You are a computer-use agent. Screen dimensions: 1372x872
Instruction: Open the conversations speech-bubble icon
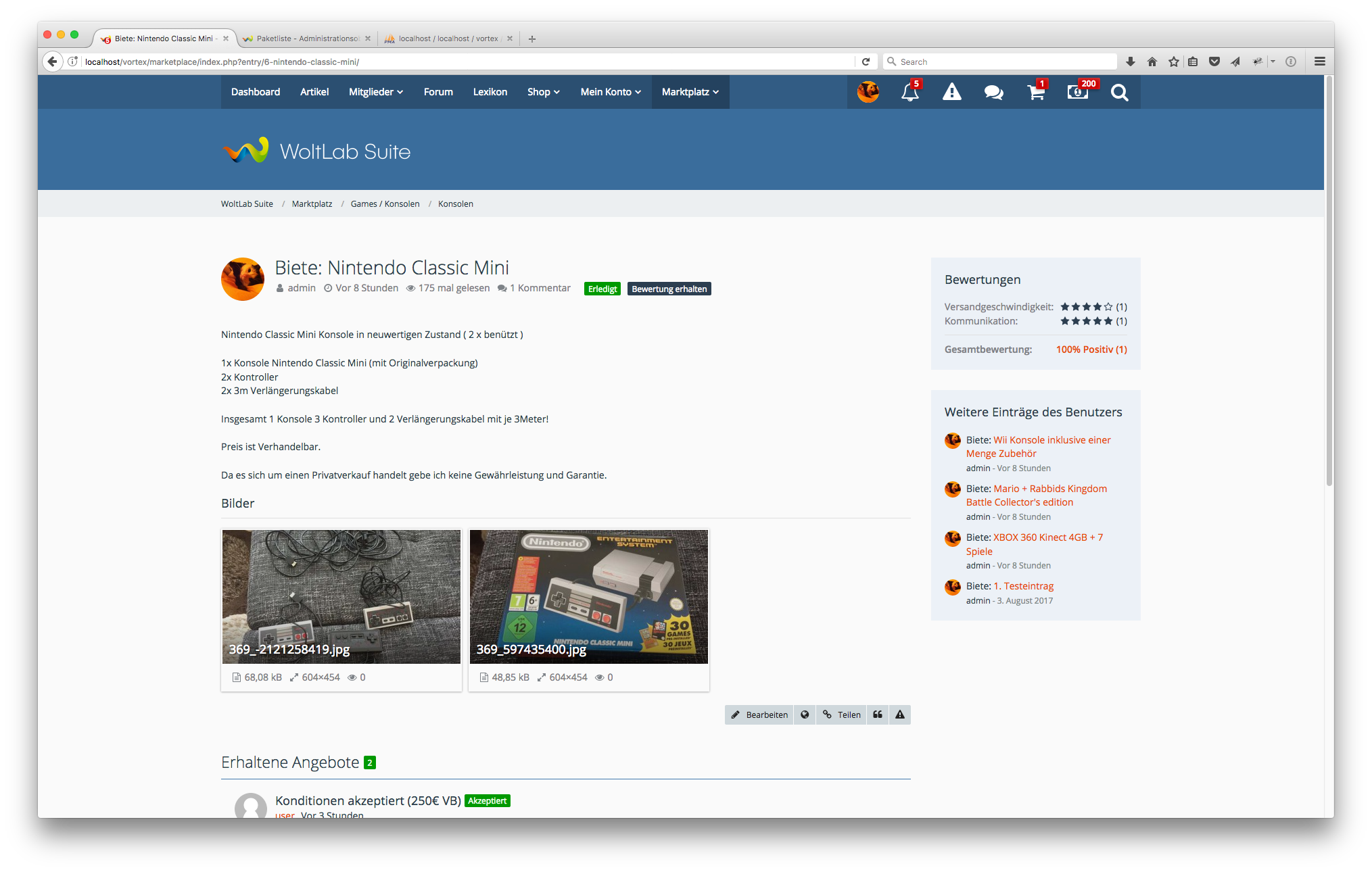(993, 92)
